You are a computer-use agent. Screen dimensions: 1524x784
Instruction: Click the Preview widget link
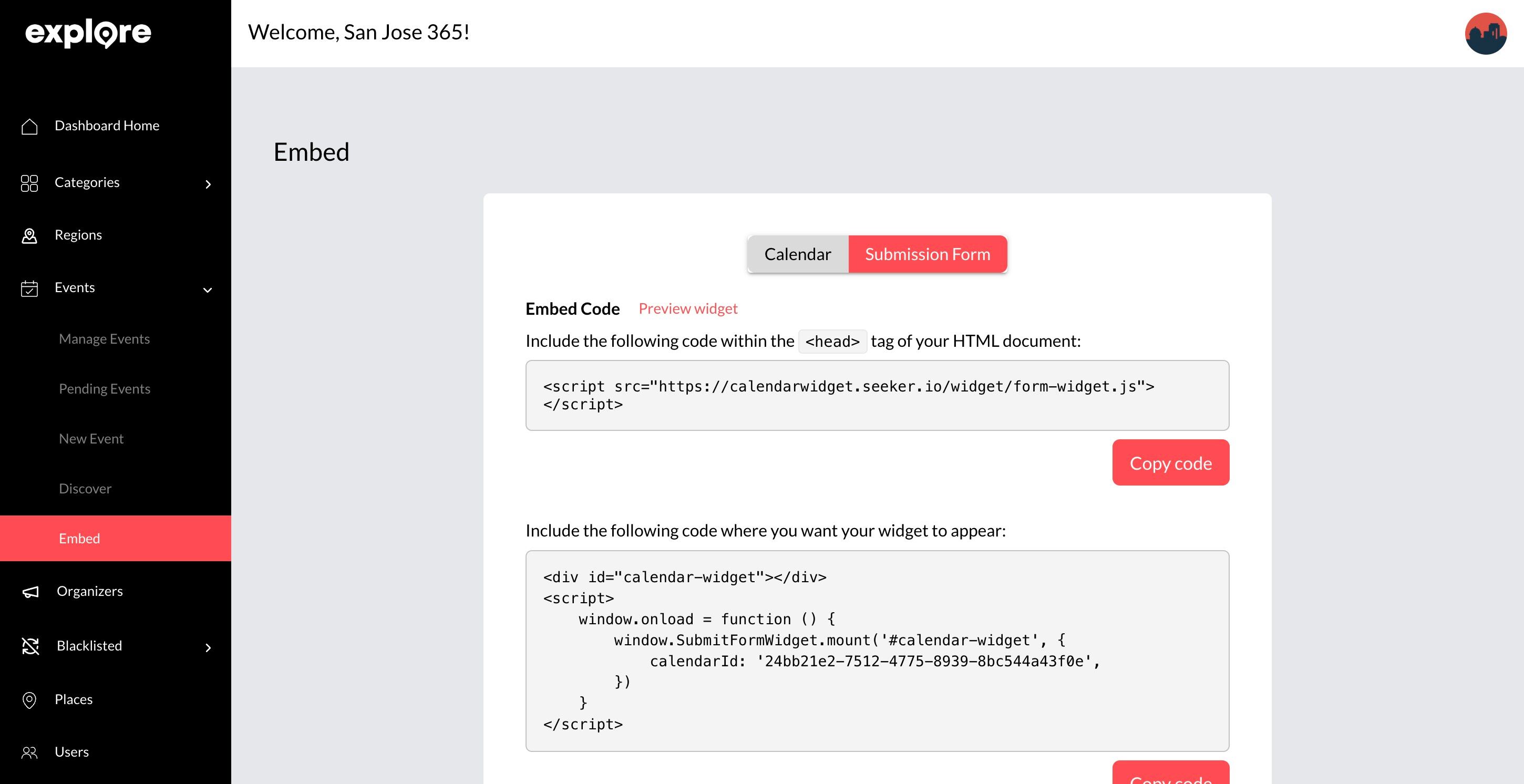tap(687, 308)
